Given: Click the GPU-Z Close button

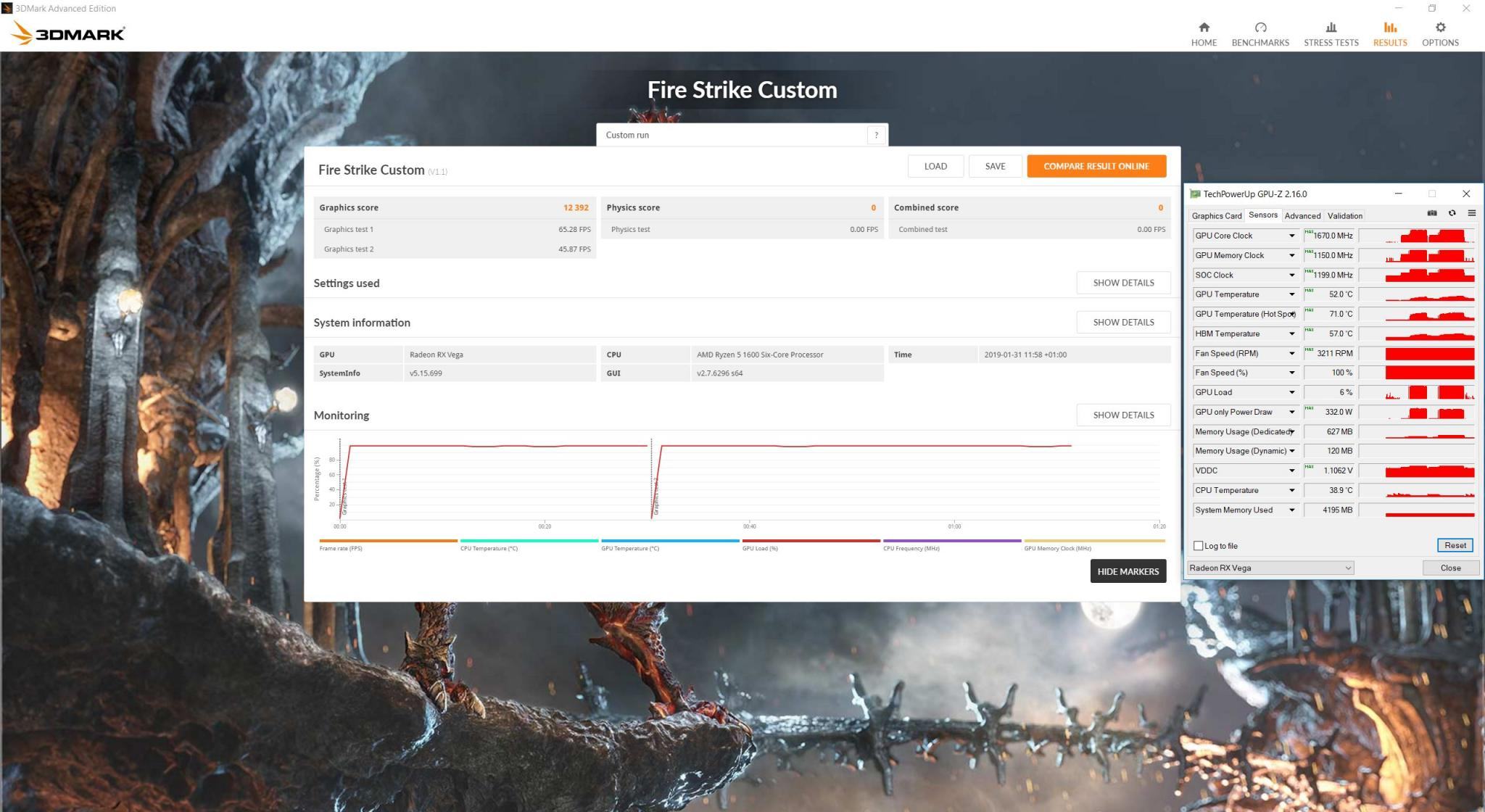Looking at the screenshot, I should 1450,568.
